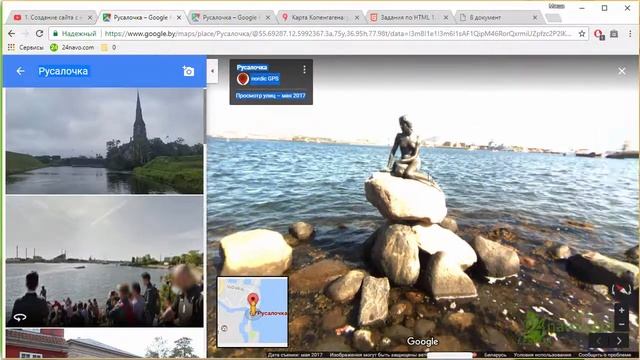640x360 pixels.
Task: Open the Chrome three-dot menu
Action: pyautogui.click(x=630, y=34)
